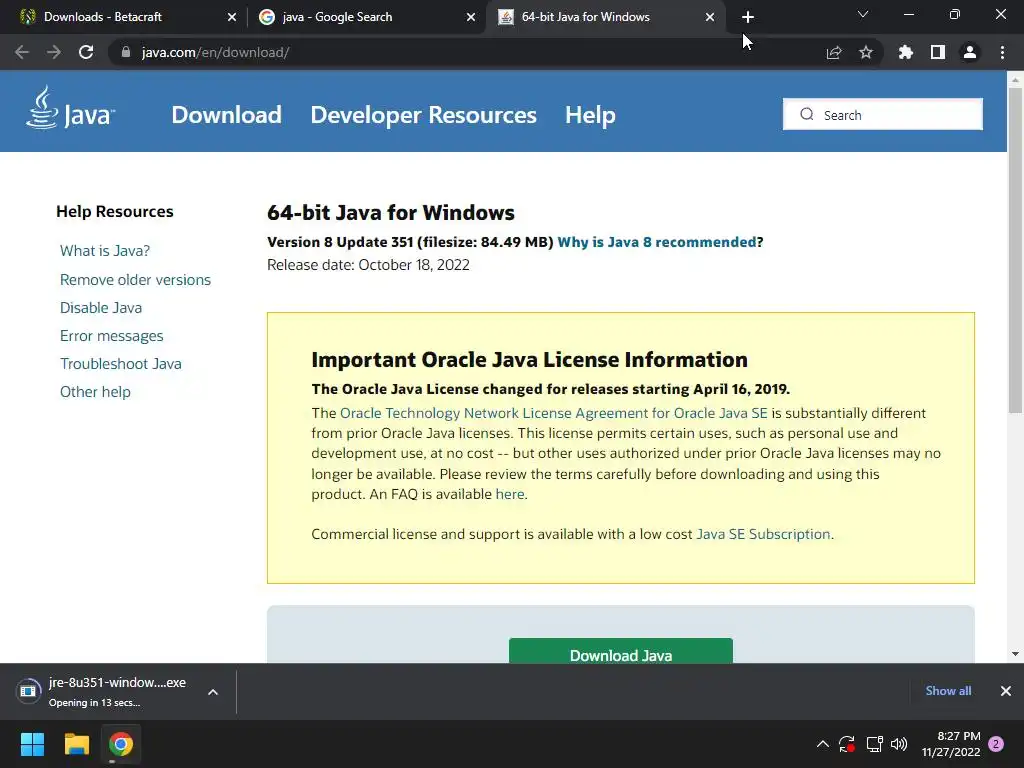Open the Disable Java link
This screenshot has height=768, width=1024.
click(x=101, y=308)
